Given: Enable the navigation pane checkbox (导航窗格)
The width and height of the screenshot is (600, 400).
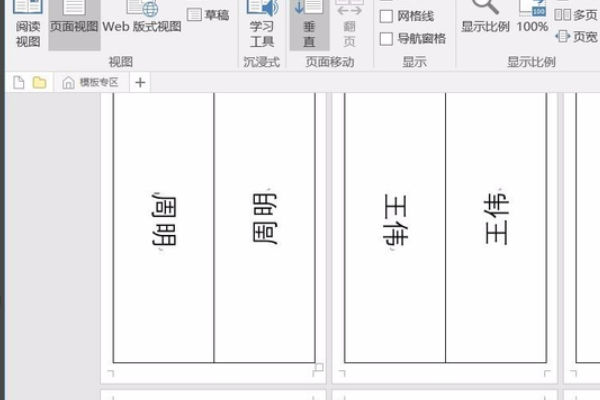Looking at the screenshot, I should point(386,39).
